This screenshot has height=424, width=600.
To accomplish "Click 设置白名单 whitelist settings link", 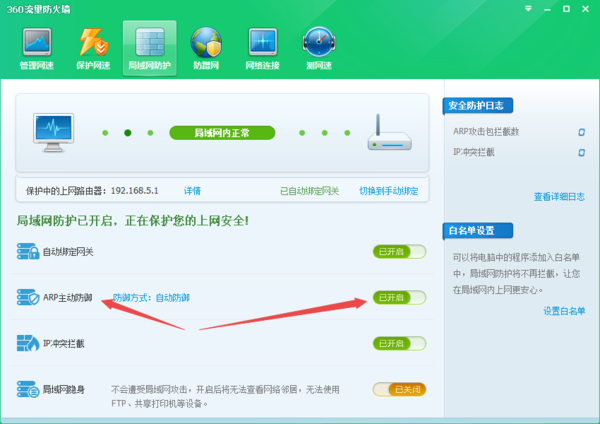I will coord(564,310).
